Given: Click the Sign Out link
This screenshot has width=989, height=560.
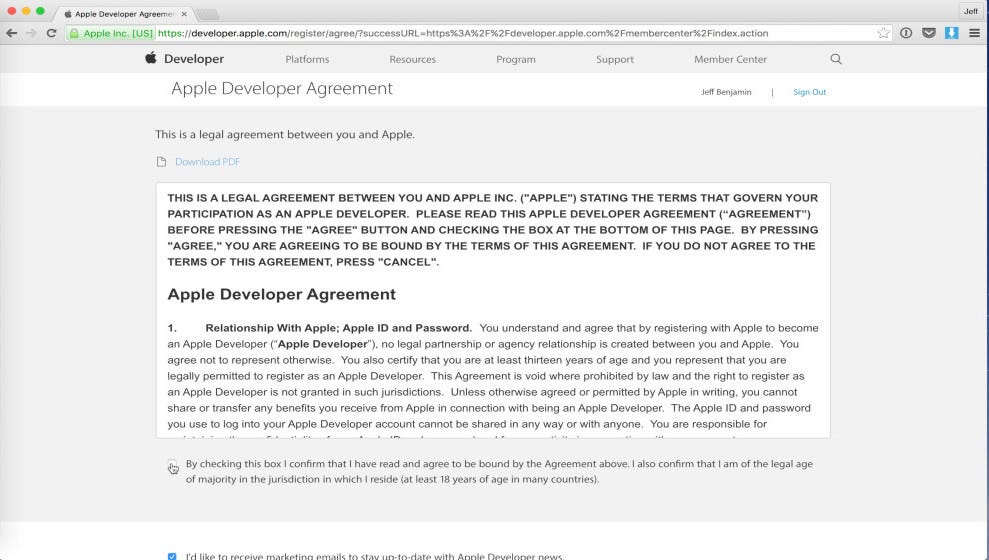Looking at the screenshot, I should click(809, 92).
